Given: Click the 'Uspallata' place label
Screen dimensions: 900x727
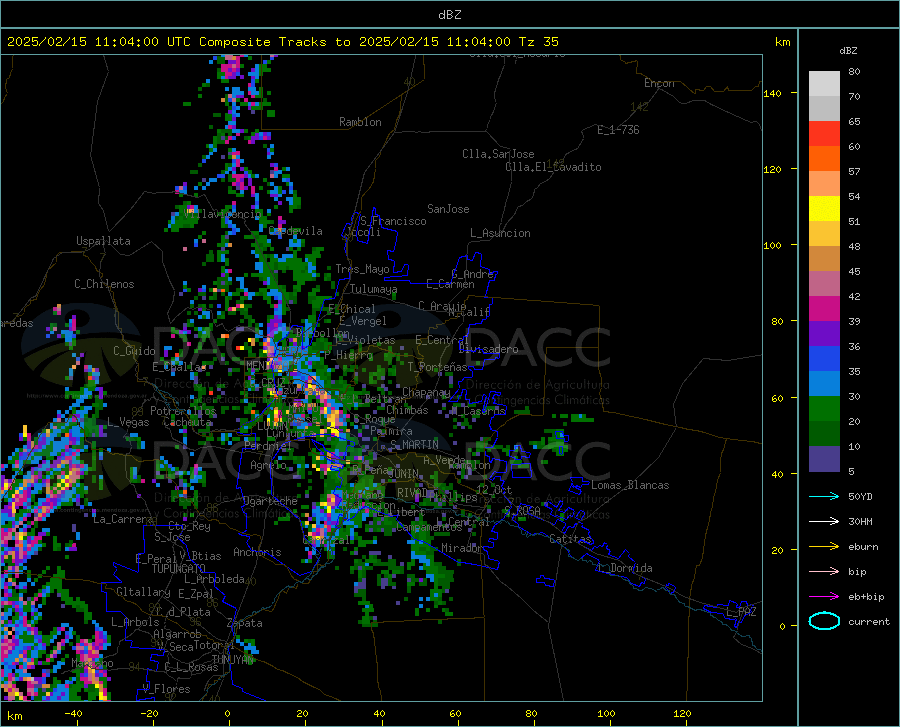Looking at the screenshot, I should pos(103,241).
